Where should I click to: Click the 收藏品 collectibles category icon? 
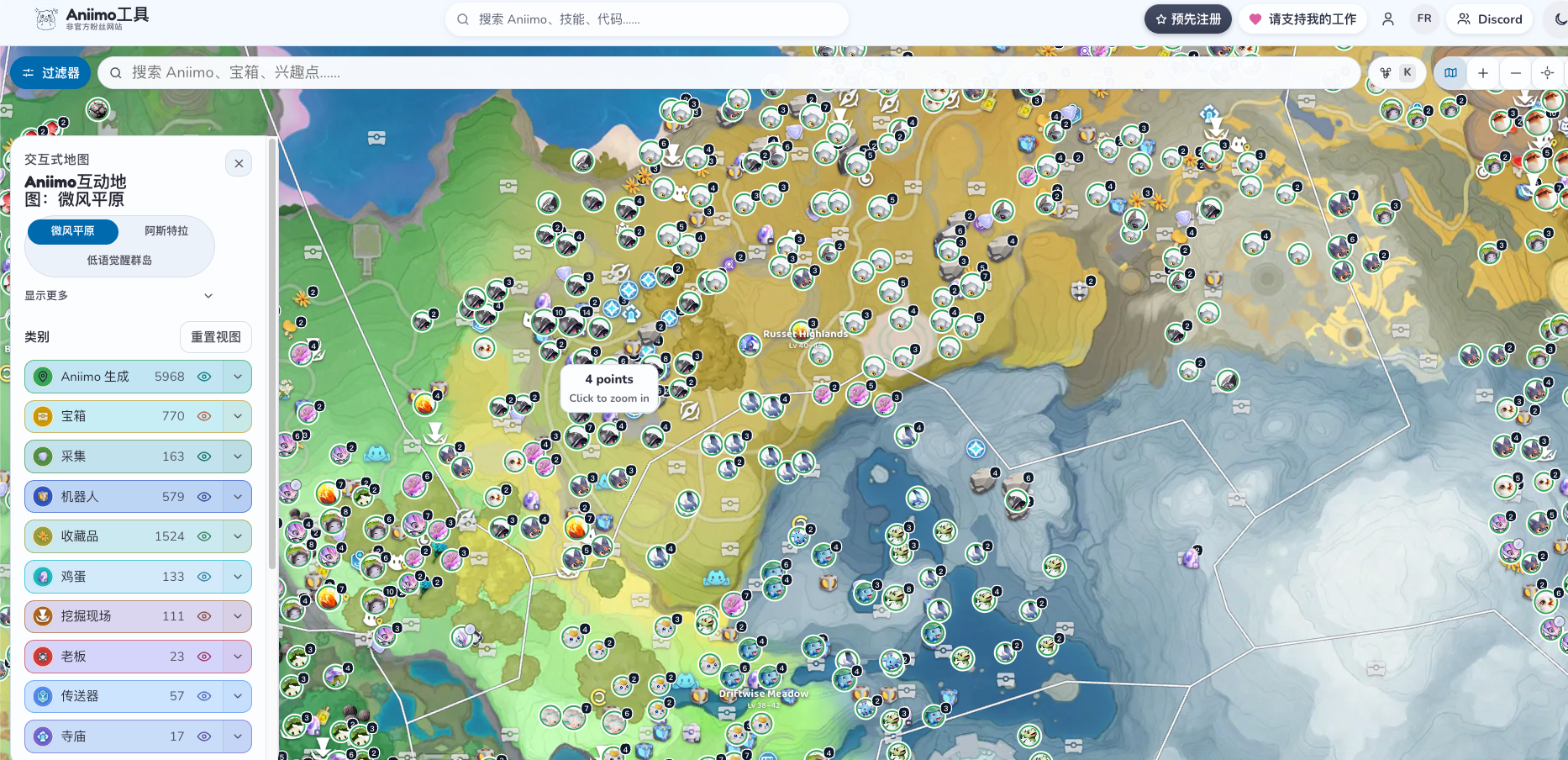tap(43, 536)
